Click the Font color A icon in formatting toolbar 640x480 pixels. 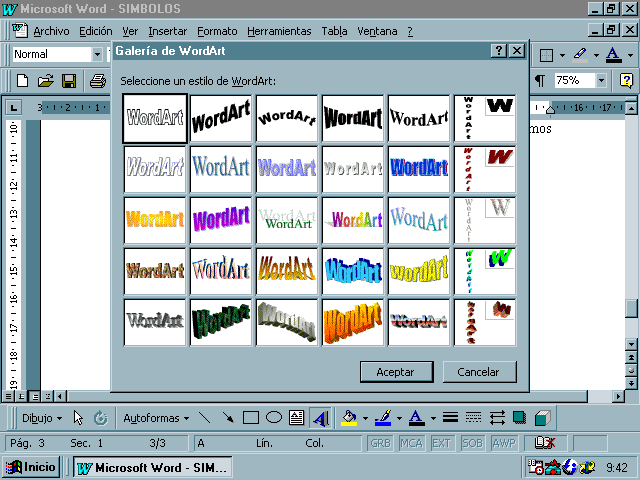(x=613, y=55)
